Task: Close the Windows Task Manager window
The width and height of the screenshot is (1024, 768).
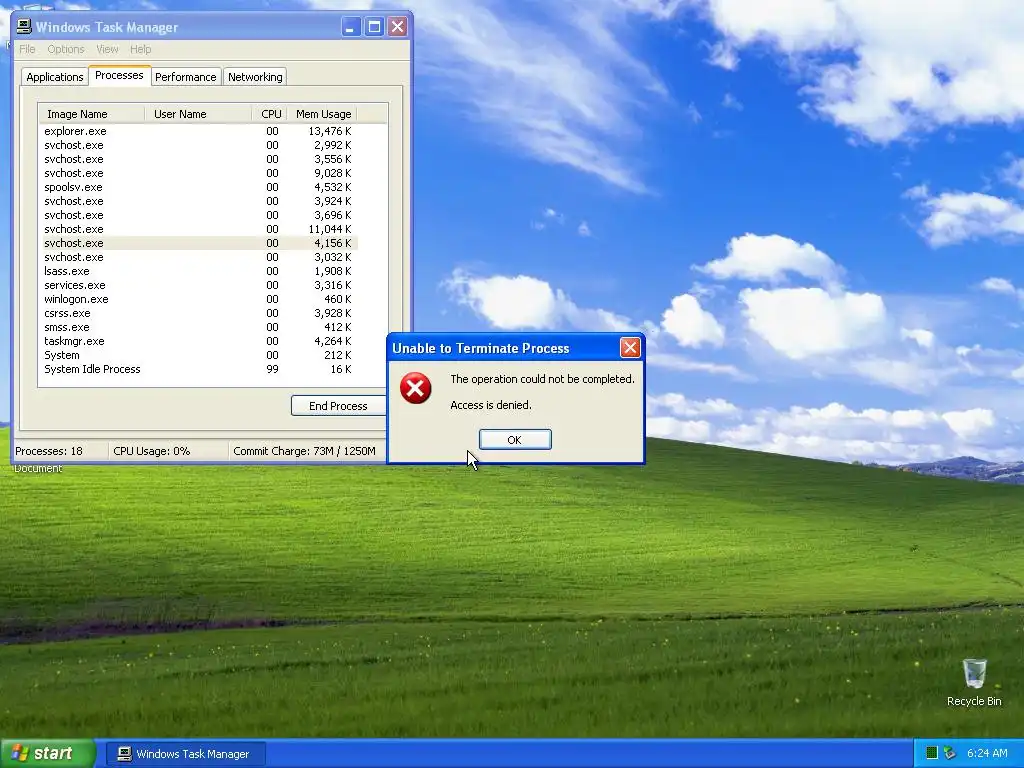Action: pyautogui.click(x=397, y=27)
